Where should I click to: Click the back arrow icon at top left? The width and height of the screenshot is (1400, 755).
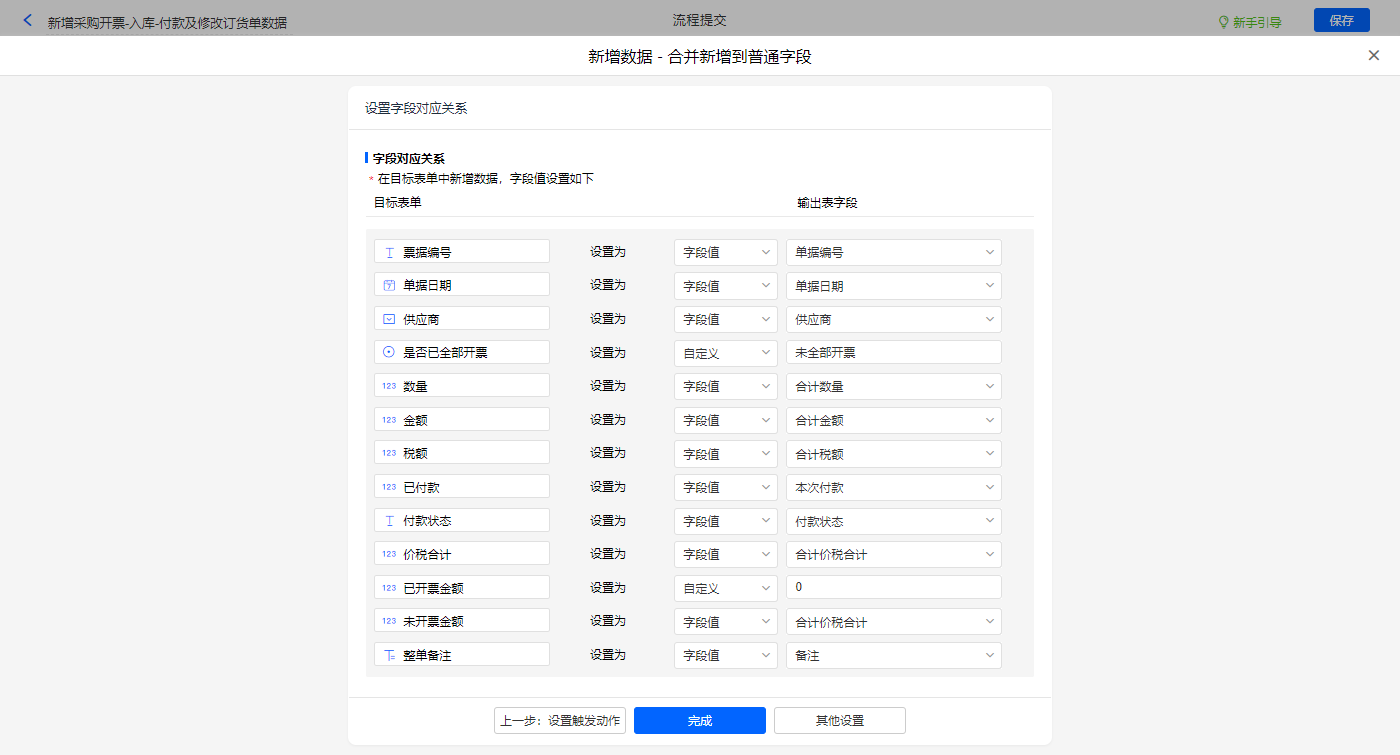[27, 20]
